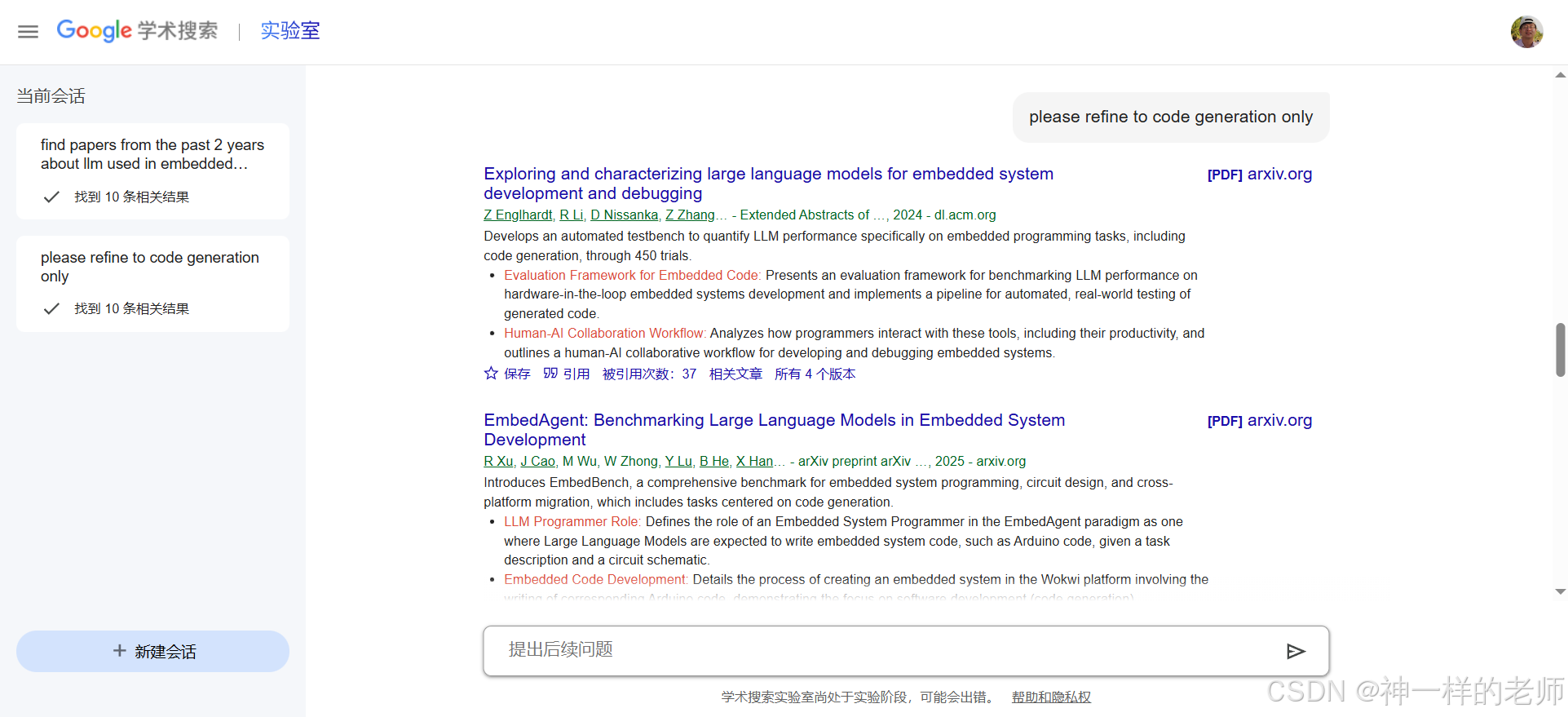Open 'EmbedAgent: Benchmarking Large Language Models' paper
Screen dimensions: 1568x717
(x=774, y=430)
